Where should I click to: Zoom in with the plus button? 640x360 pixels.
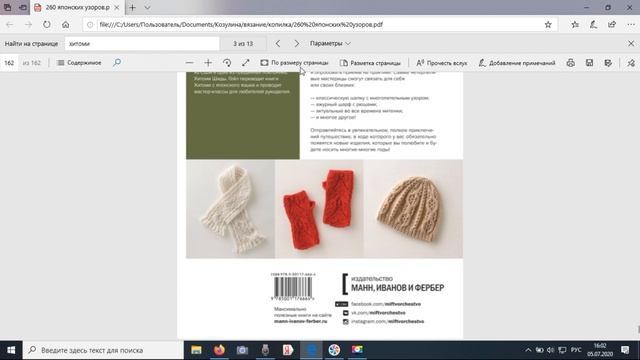(208, 63)
